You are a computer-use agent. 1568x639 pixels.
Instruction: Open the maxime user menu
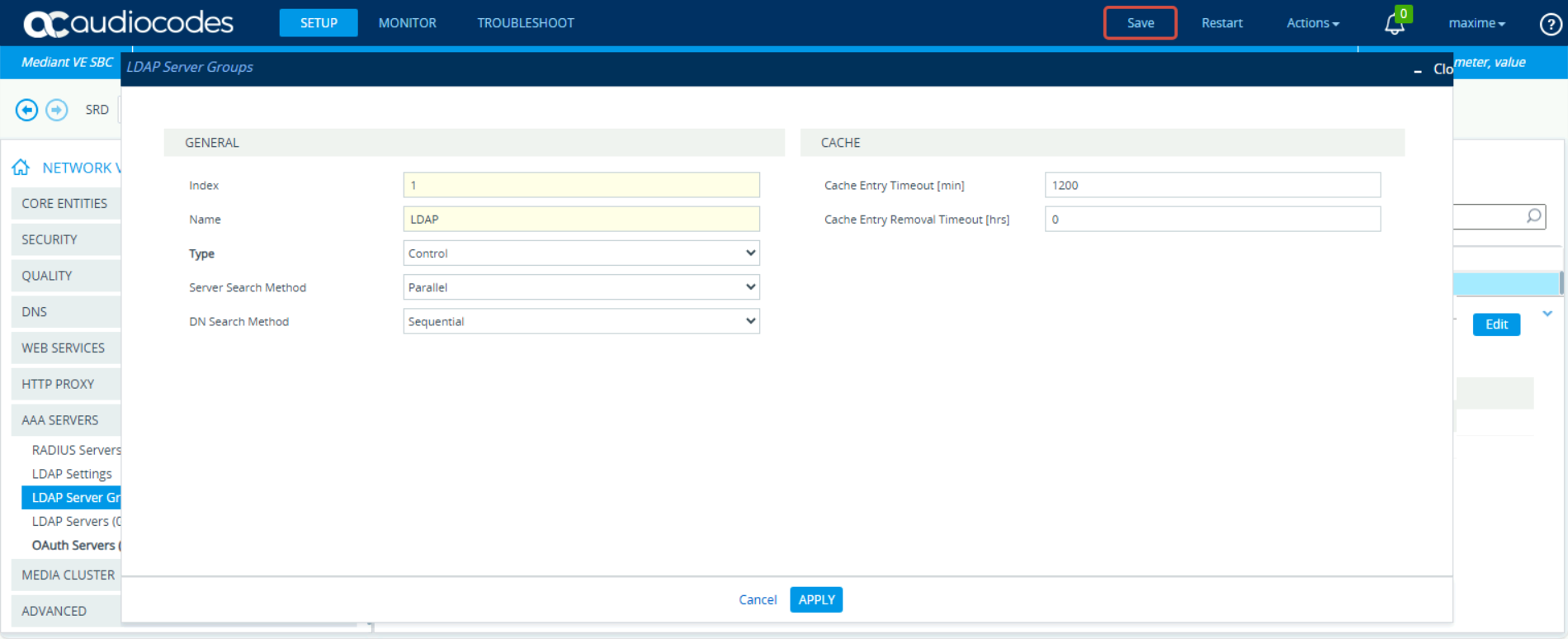[1476, 23]
